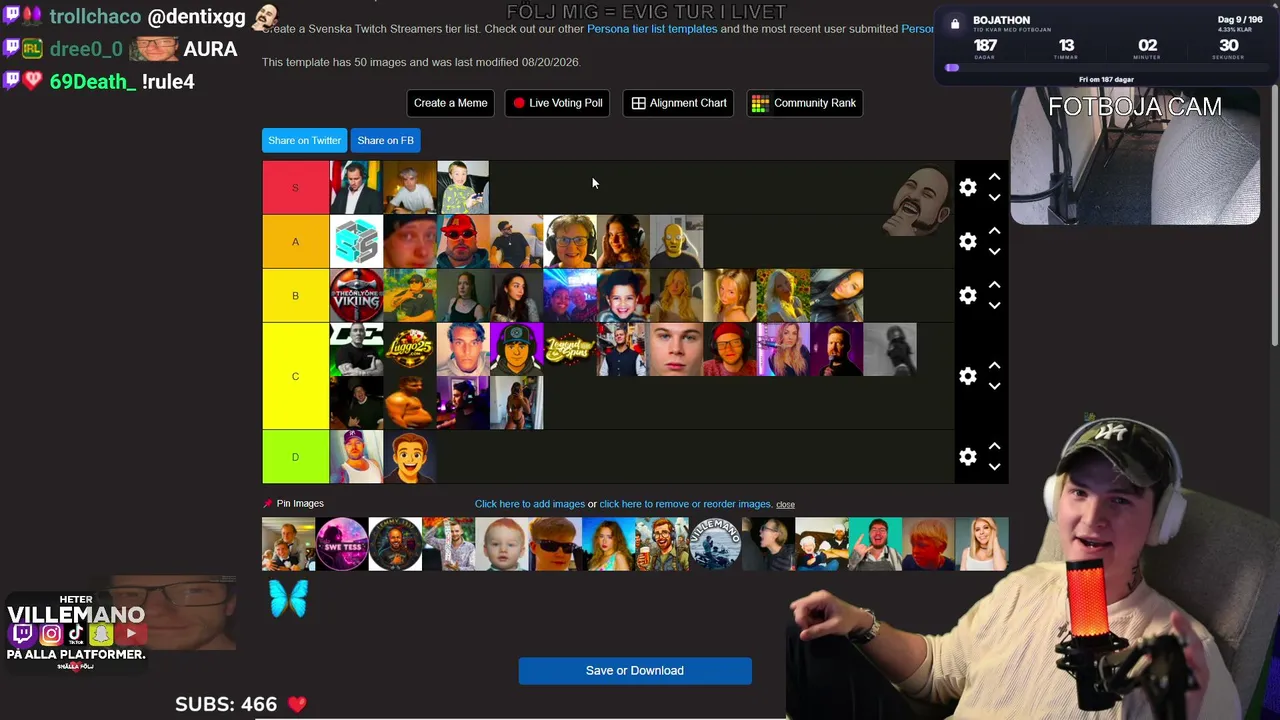The width and height of the screenshot is (1280, 720).
Task: Move the S tier row up
Action: pos(994,177)
